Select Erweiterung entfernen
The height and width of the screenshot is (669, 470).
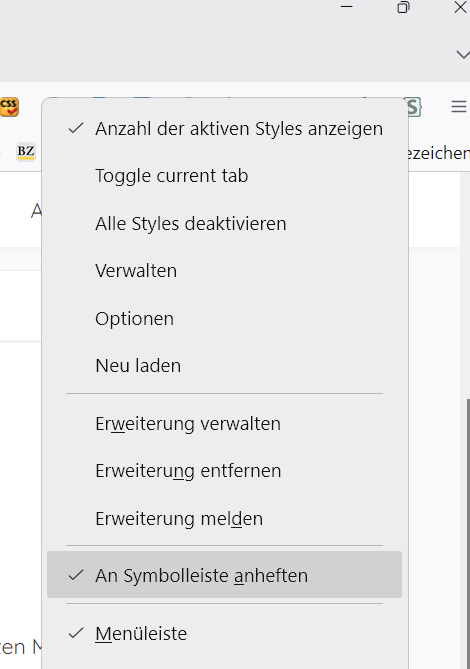(x=224, y=471)
